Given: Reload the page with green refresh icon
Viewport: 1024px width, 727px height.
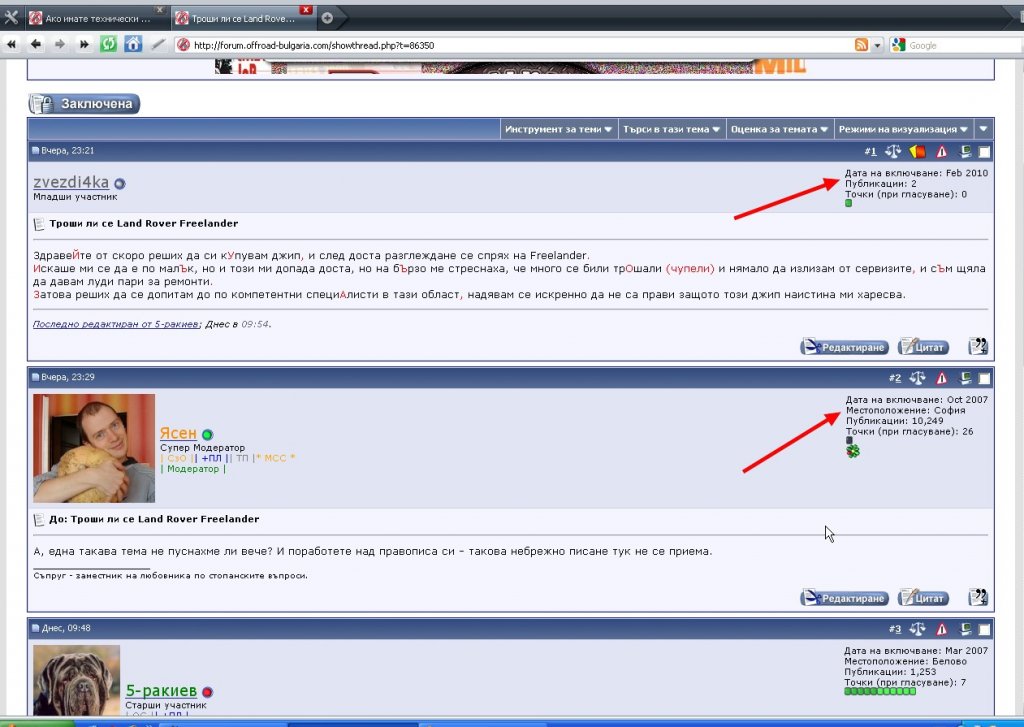Looking at the screenshot, I should click(x=108, y=44).
